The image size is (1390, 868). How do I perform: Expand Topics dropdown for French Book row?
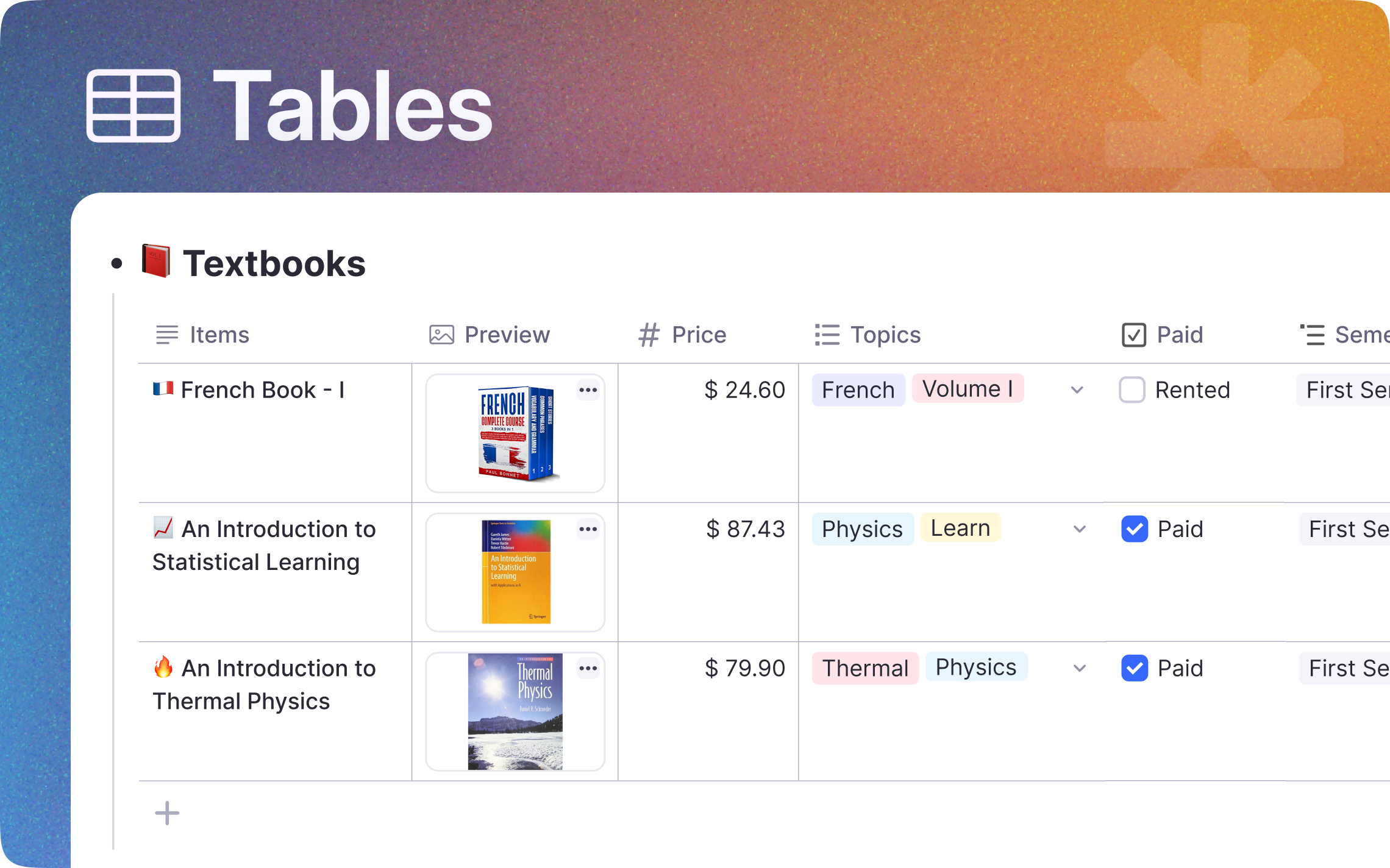pyautogui.click(x=1077, y=390)
